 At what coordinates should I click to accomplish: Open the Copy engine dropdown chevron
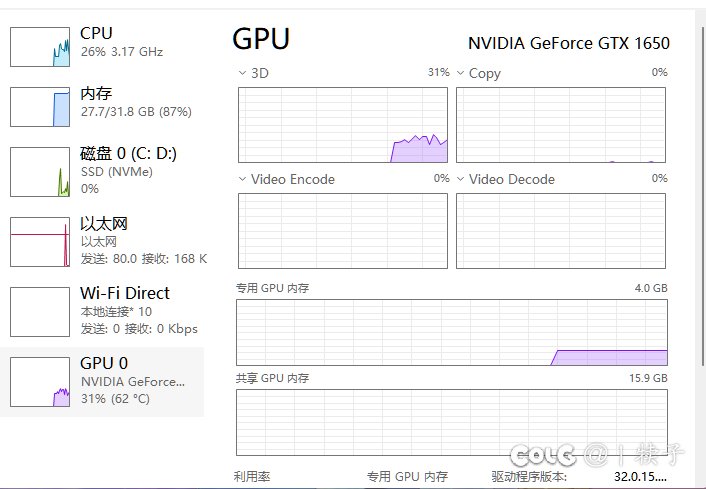460,73
